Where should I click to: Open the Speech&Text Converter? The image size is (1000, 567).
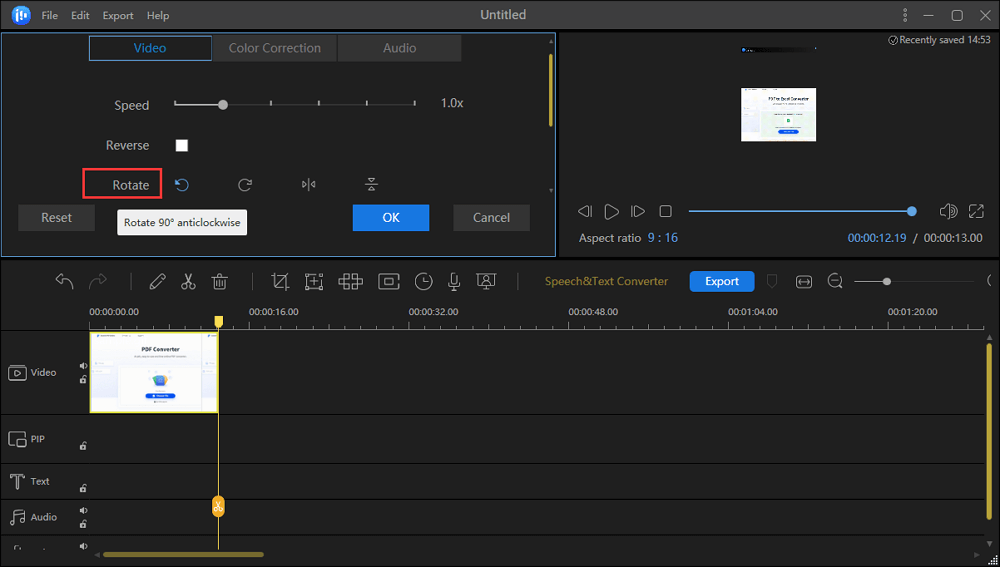[606, 282]
